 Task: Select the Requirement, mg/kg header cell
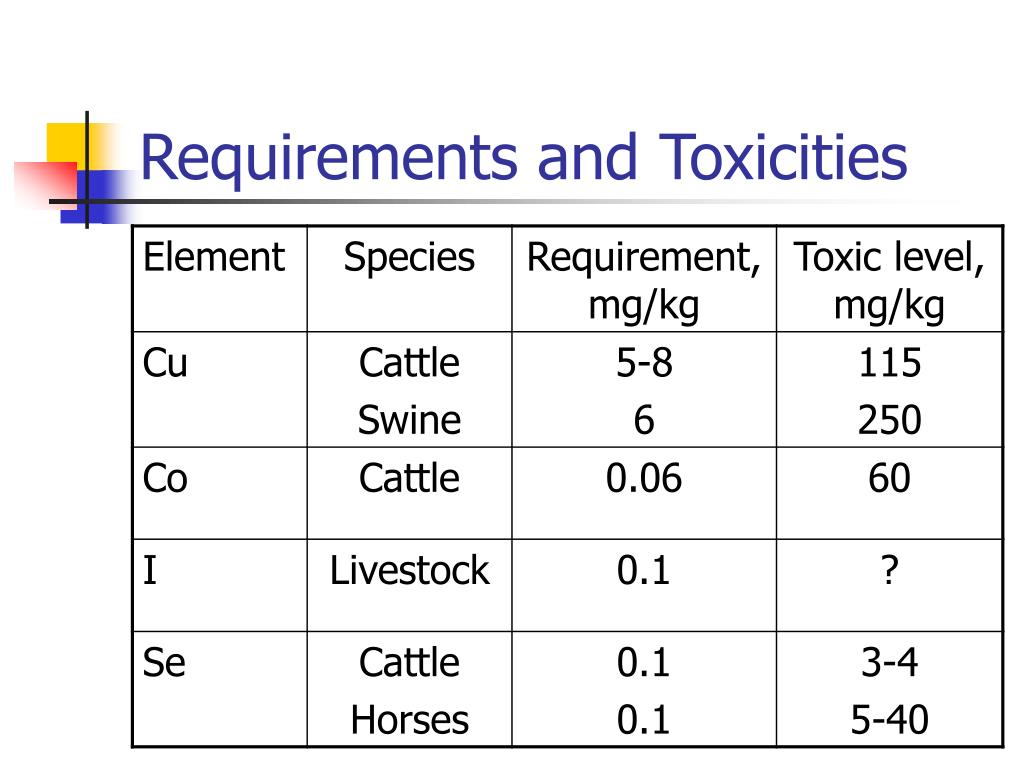(644, 279)
